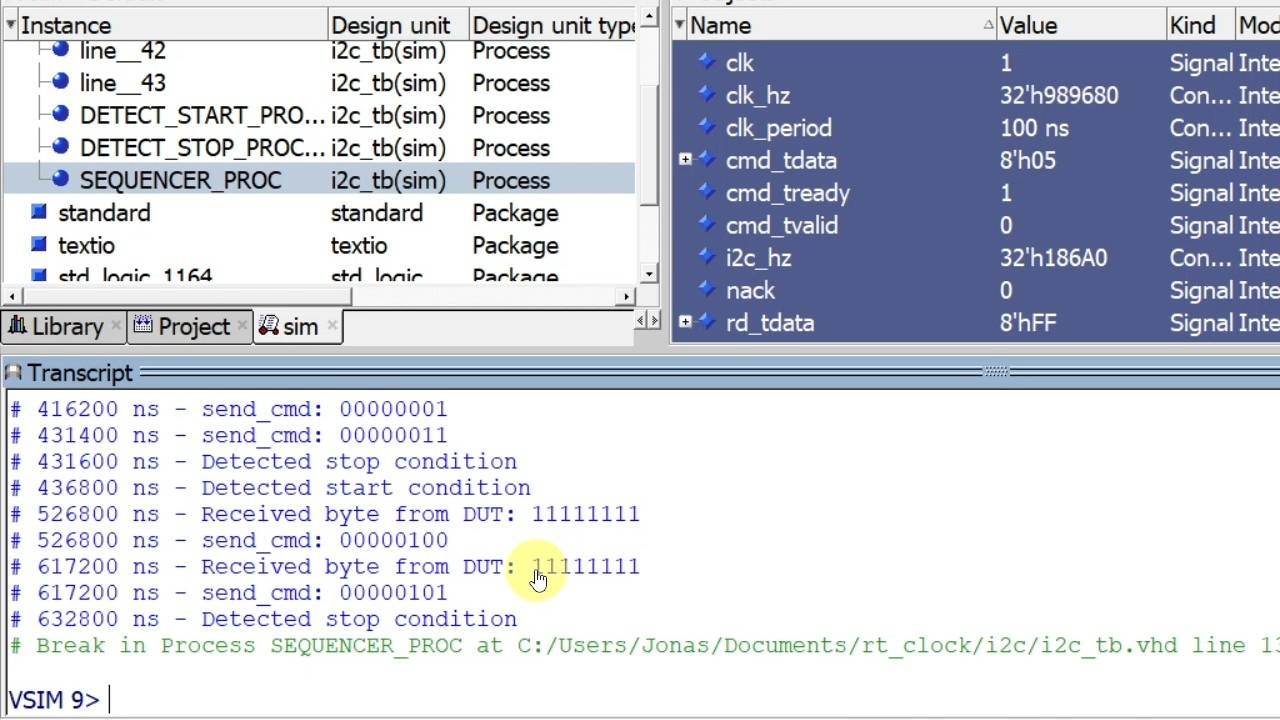Sort objects by the Kind column header
The width and height of the screenshot is (1280, 720).
click(x=1200, y=25)
